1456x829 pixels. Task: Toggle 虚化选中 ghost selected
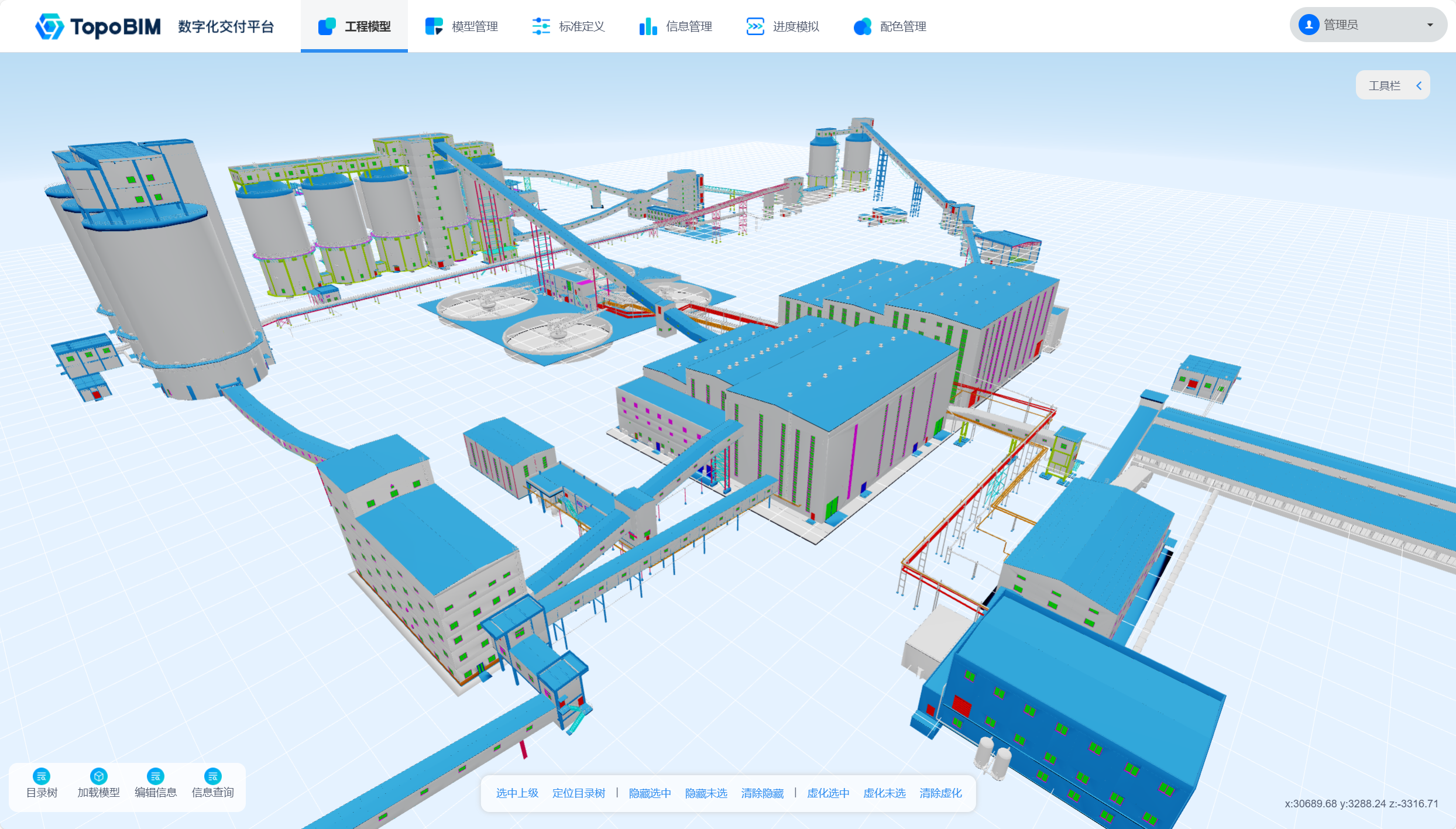click(827, 793)
